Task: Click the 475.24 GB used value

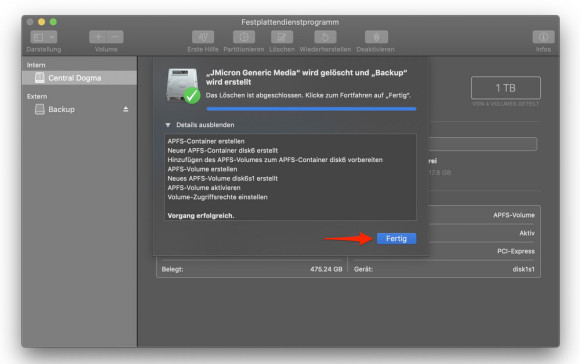Action: pos(326,269)
